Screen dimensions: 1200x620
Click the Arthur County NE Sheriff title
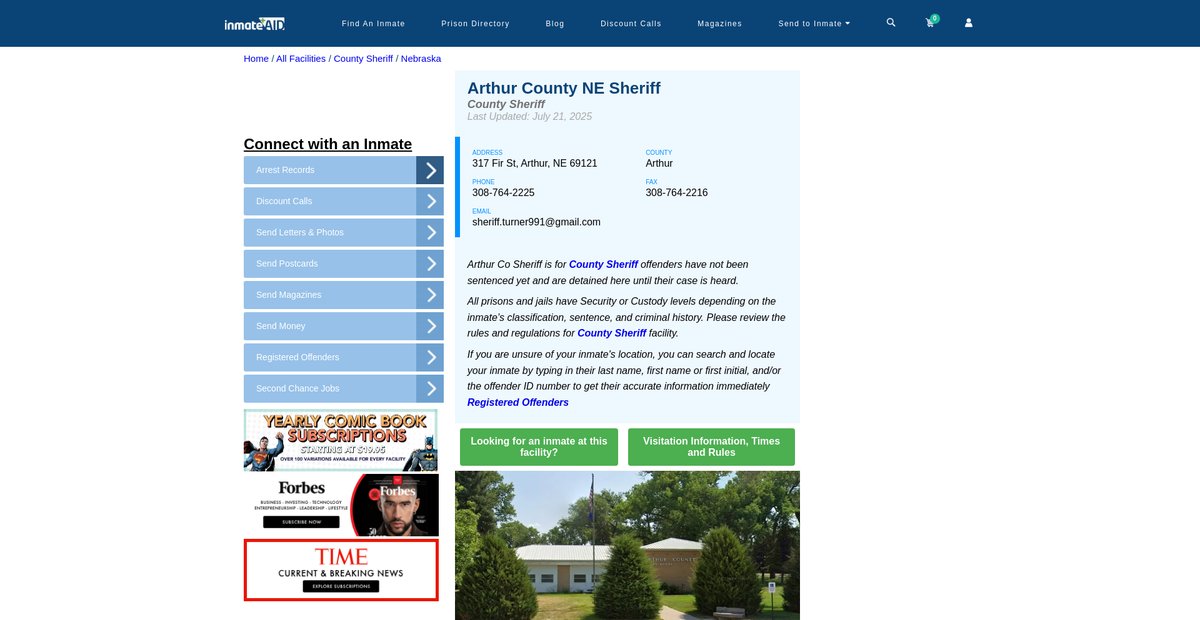click(564, 88)
